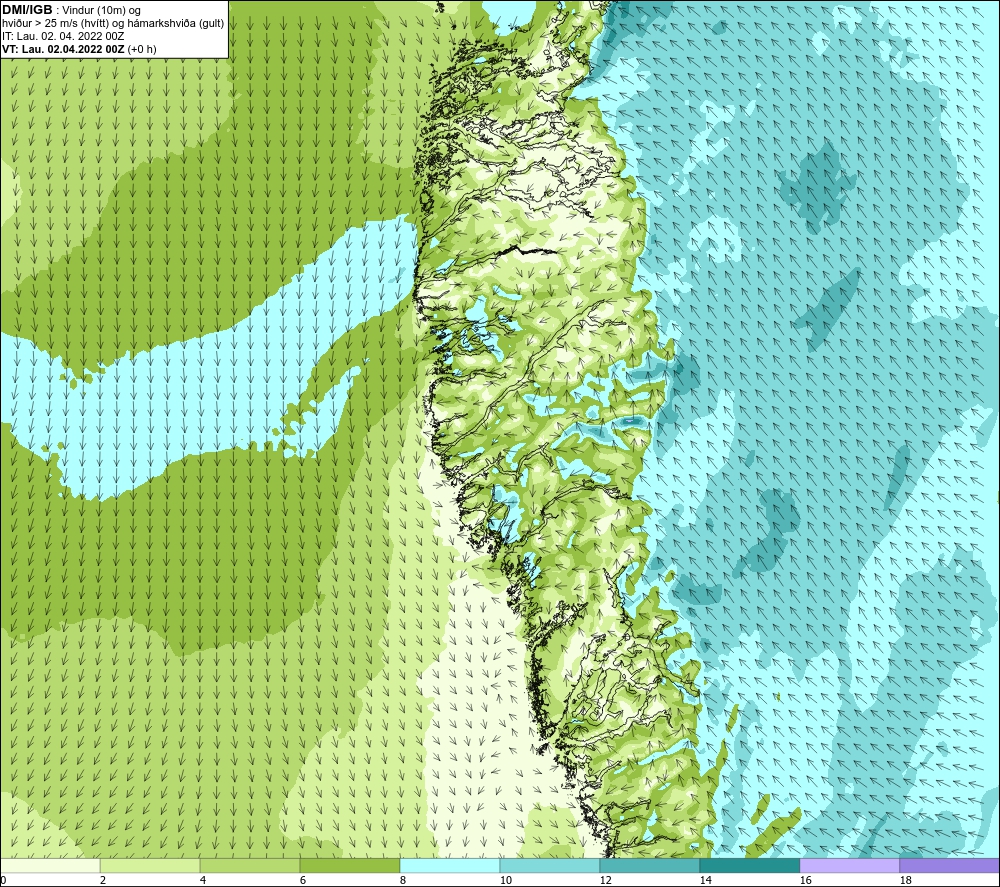Viewport: 1000px width, 887px height.
Task: Click the scale label '12'
Action: (x=605, y=881)
